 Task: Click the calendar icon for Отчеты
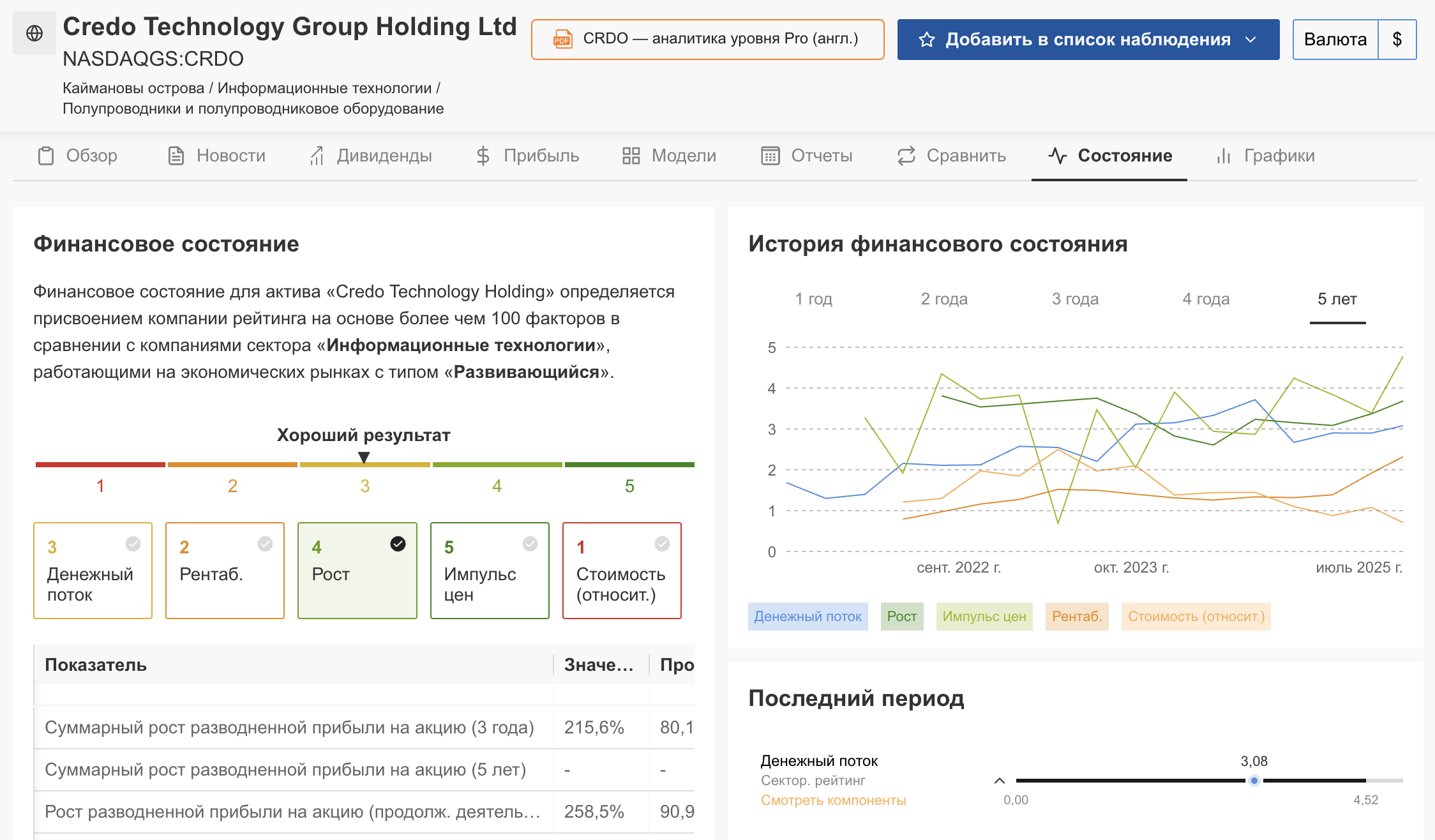[x=770, y=156]
